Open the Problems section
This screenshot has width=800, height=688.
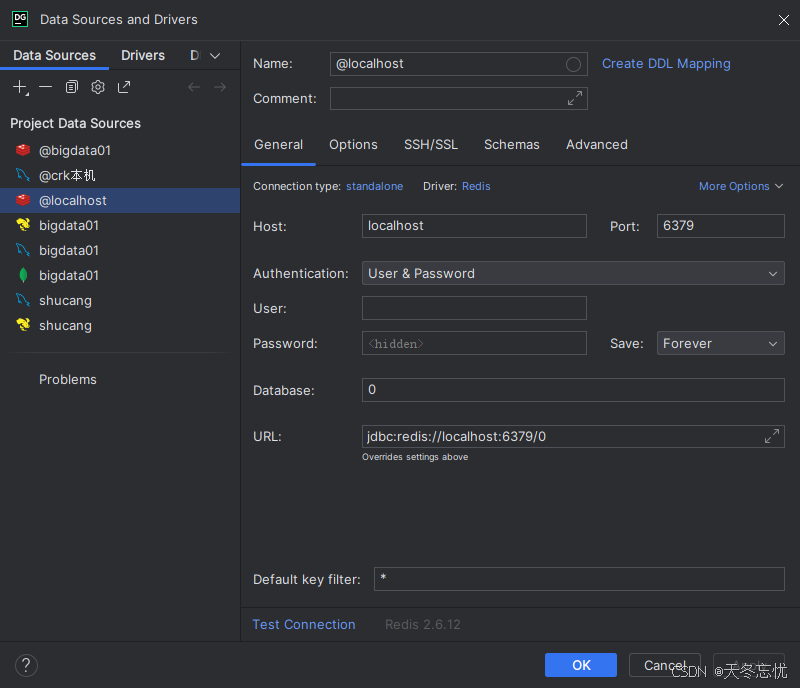point(68,380)
